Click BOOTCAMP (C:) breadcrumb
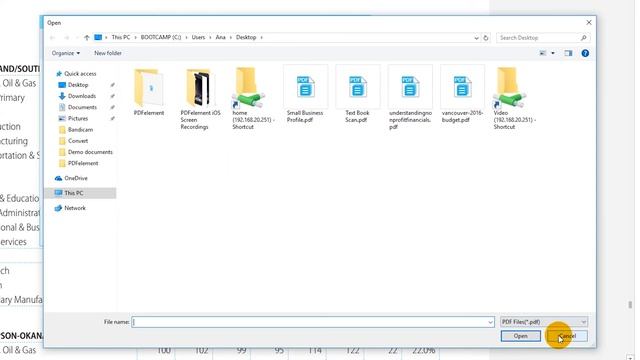 tap(161, 37)
